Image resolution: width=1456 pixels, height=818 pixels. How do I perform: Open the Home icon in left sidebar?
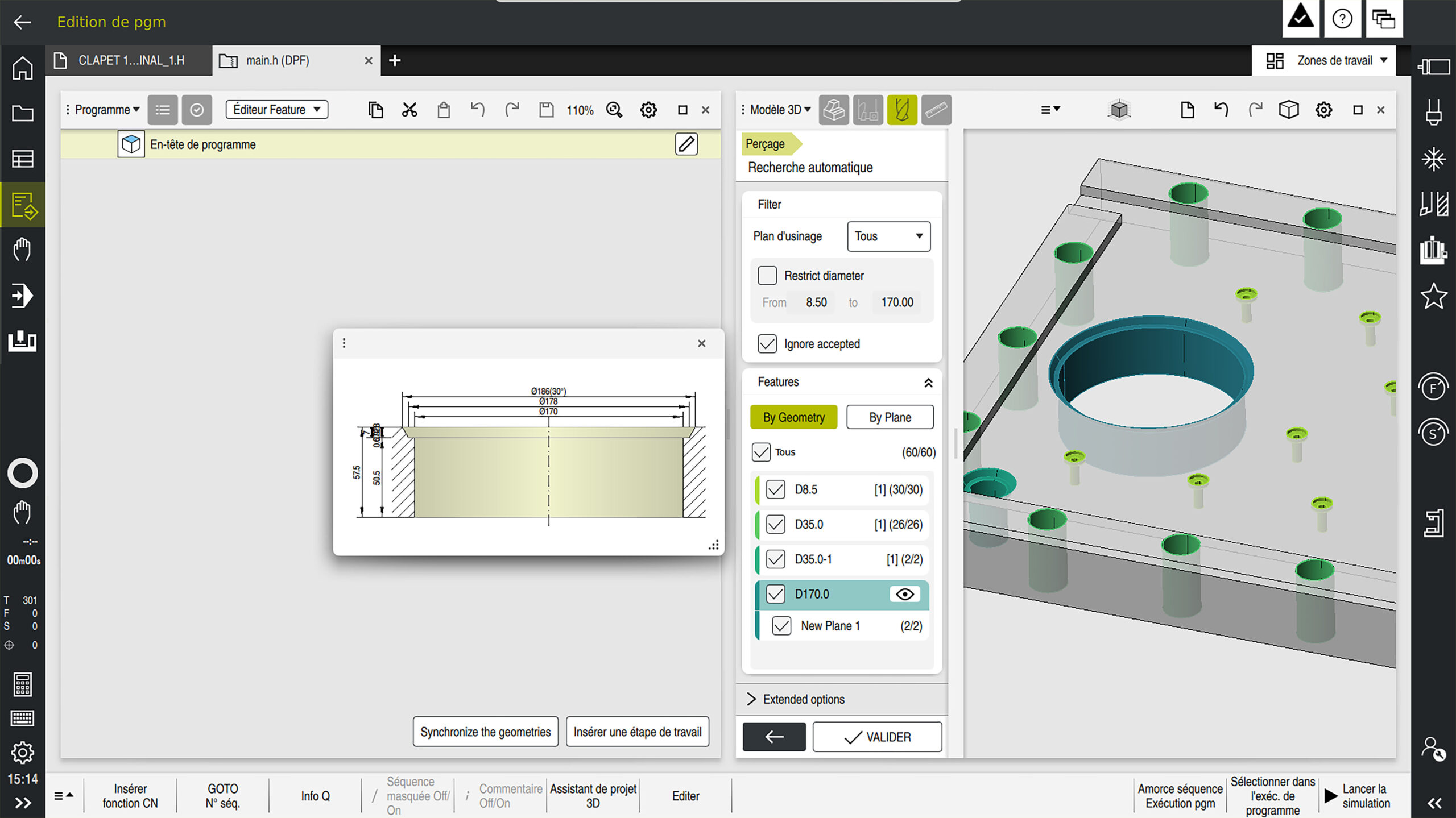(23, 68)
